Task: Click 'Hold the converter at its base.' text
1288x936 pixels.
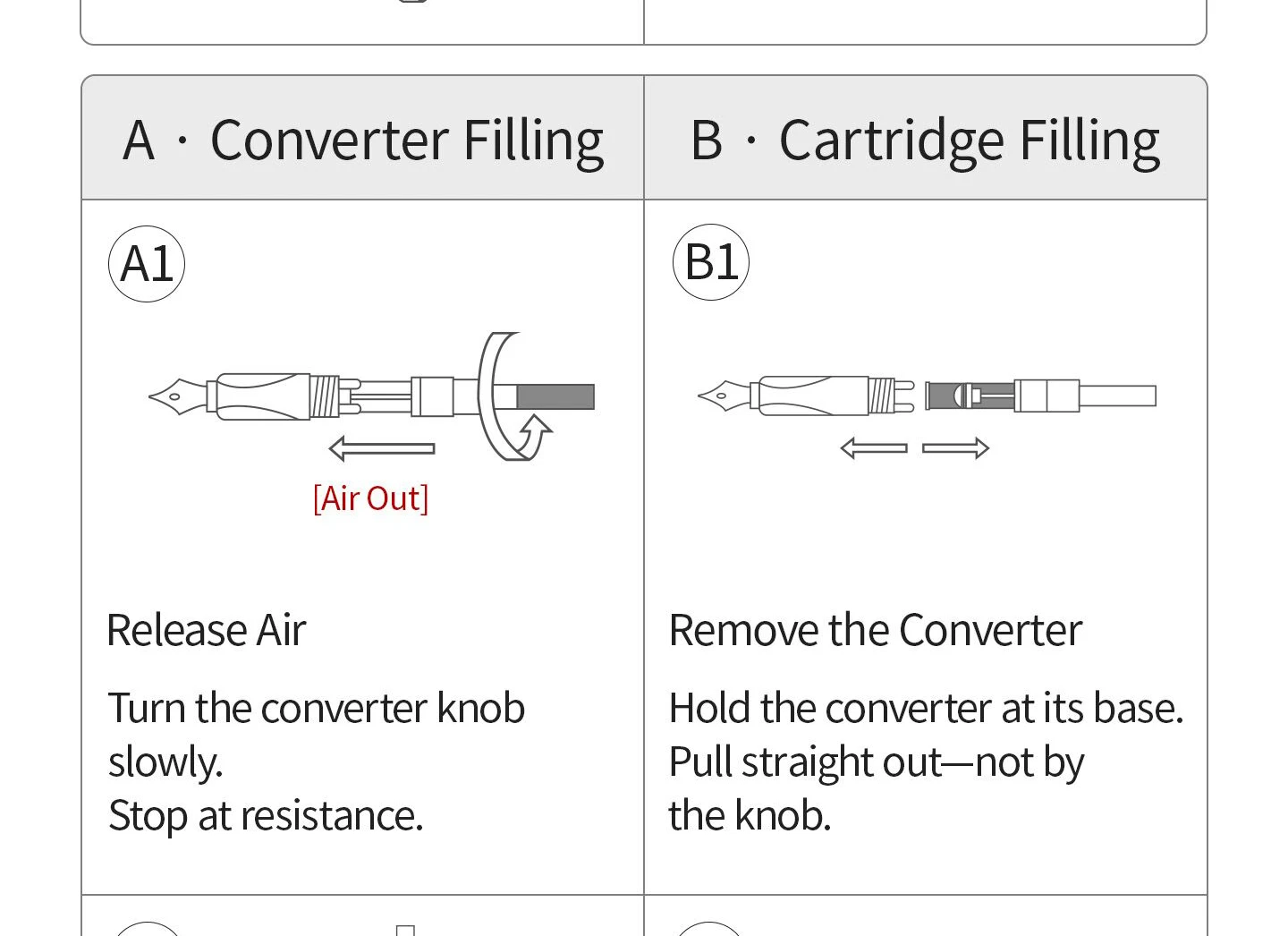Action: 926,708
